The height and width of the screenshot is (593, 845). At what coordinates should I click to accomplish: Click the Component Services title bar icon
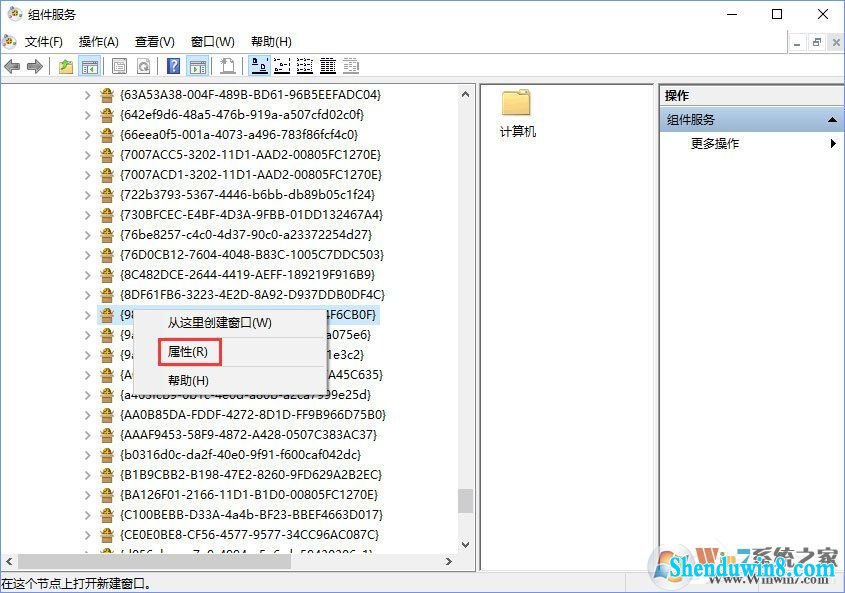click(15, 13)
